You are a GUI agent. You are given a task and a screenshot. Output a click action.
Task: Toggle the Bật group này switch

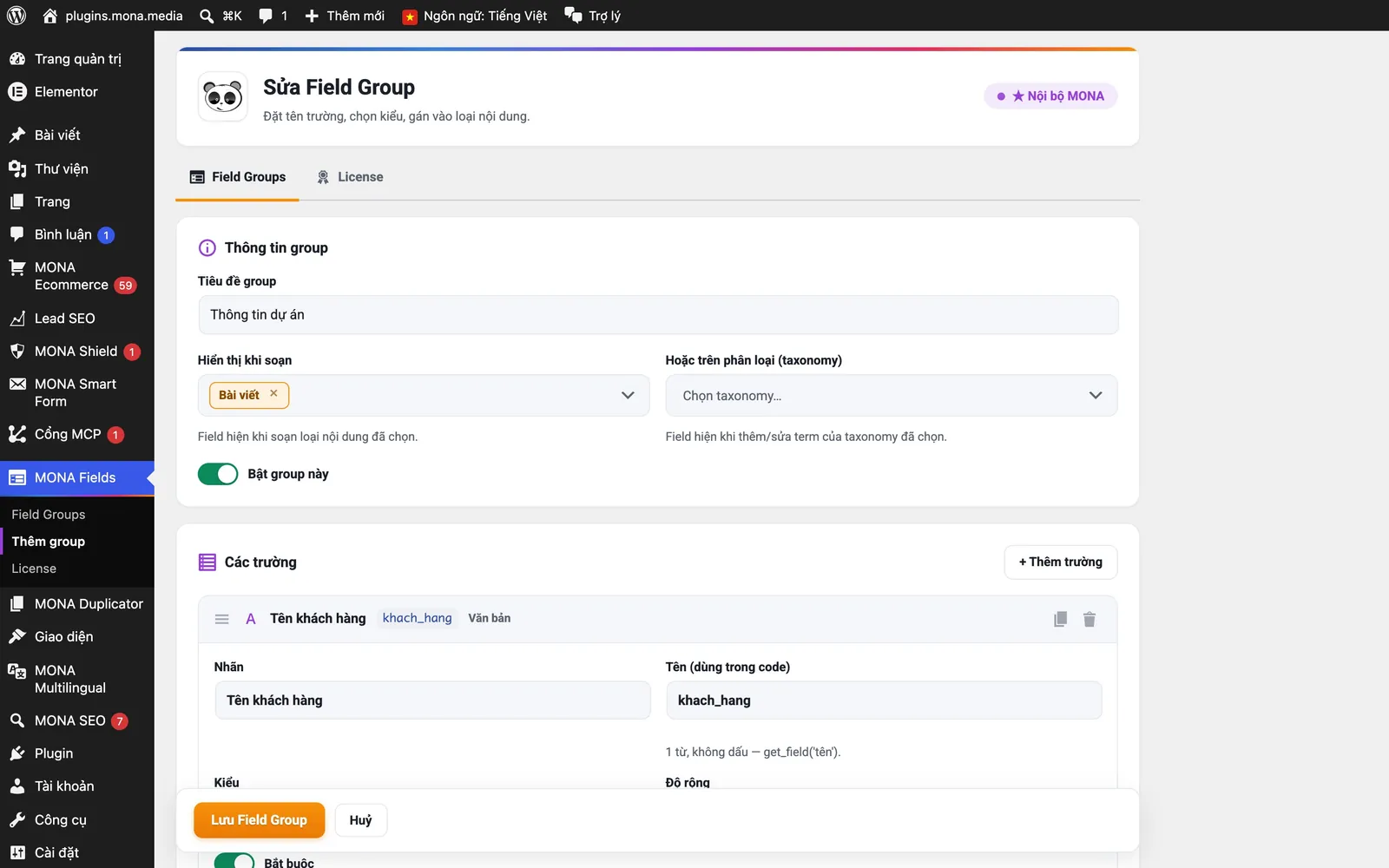(x=218, y=474)
